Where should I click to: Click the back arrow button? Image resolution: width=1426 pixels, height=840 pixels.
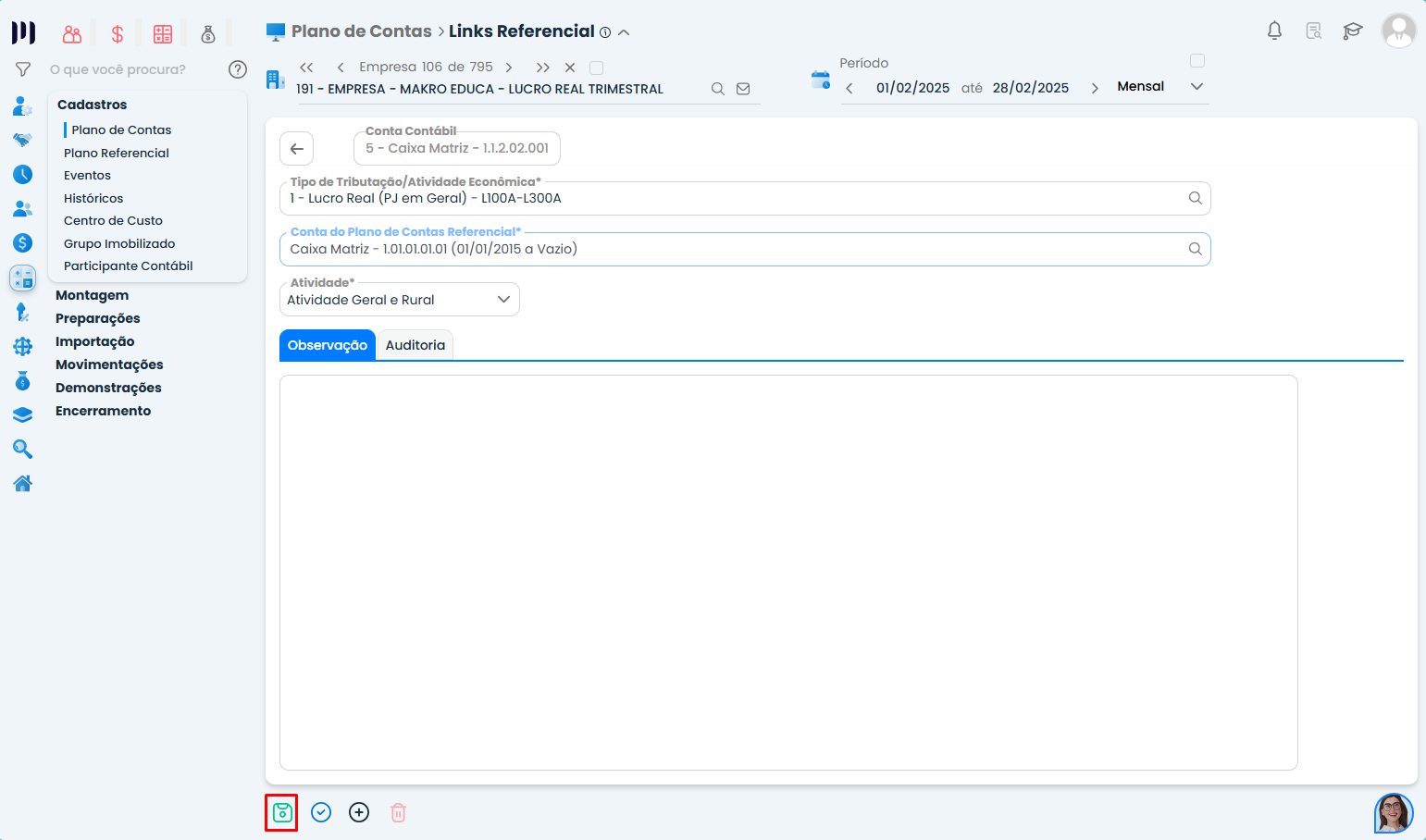click(297, 149)
